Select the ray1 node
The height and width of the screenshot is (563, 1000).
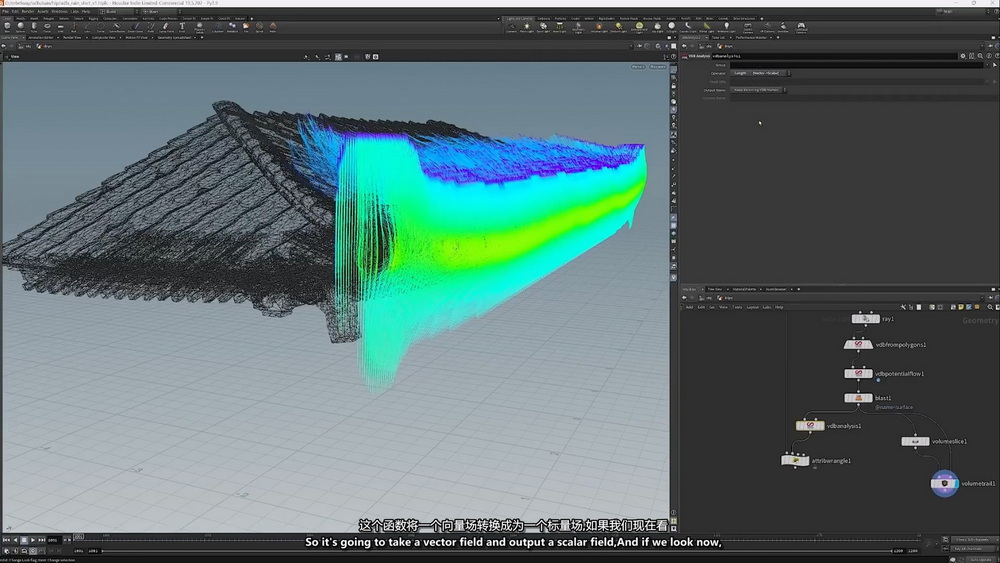pyautogui.click(x=865, y=319)
